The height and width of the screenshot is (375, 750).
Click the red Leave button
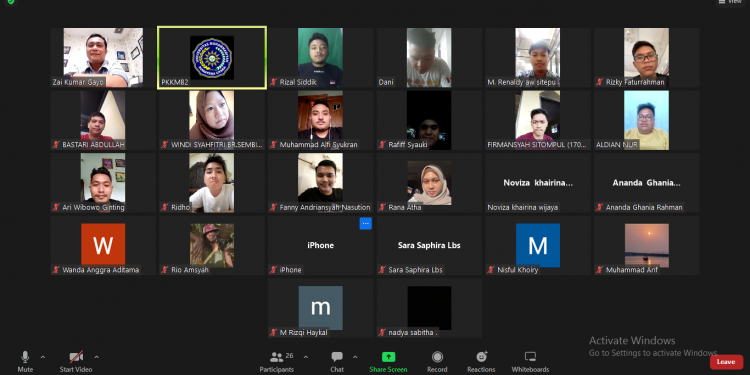pyautogui.click(x=726, y=362)
